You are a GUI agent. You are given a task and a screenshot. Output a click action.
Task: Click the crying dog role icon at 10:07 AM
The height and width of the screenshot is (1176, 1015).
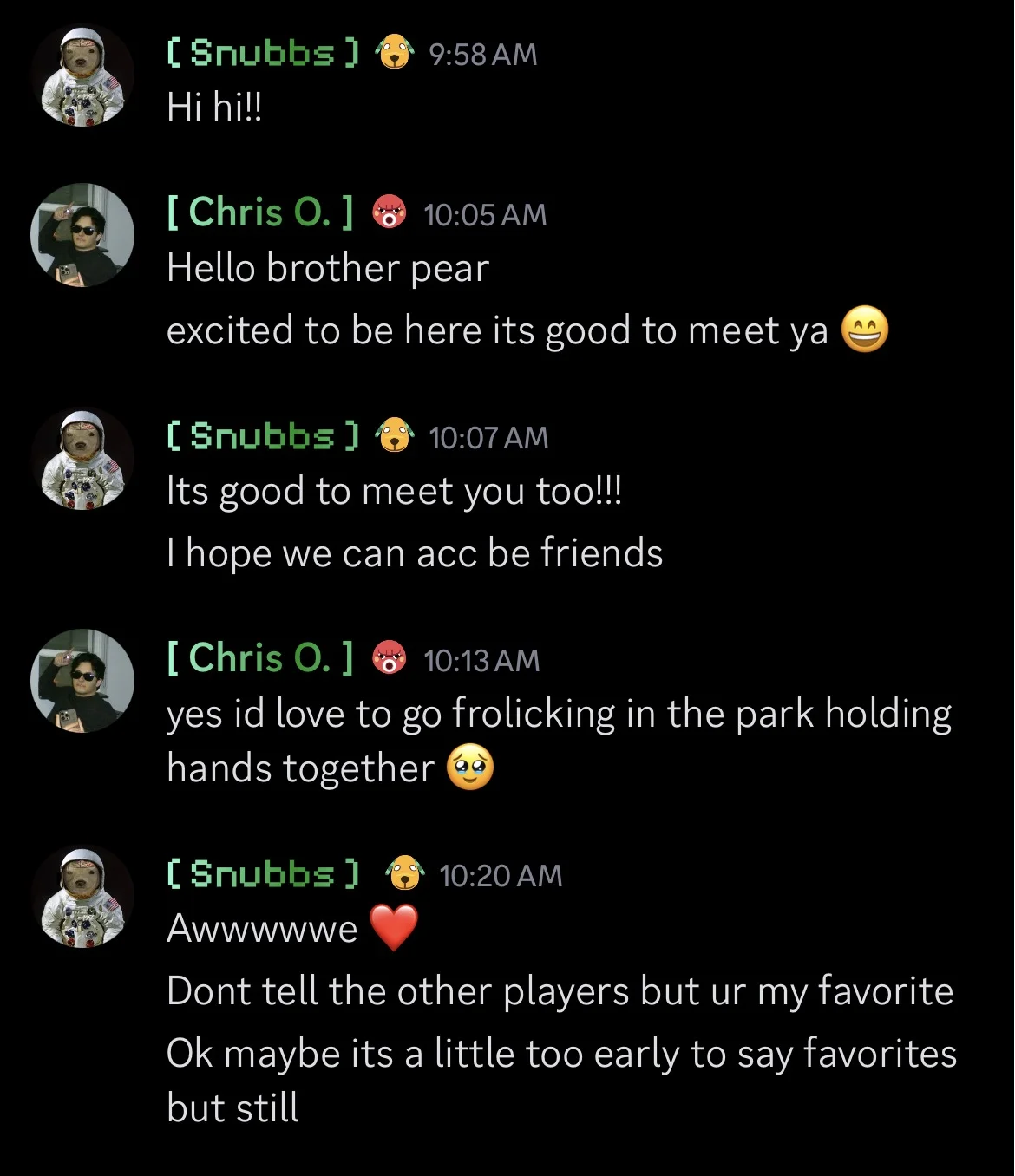(x=394, y=434)
